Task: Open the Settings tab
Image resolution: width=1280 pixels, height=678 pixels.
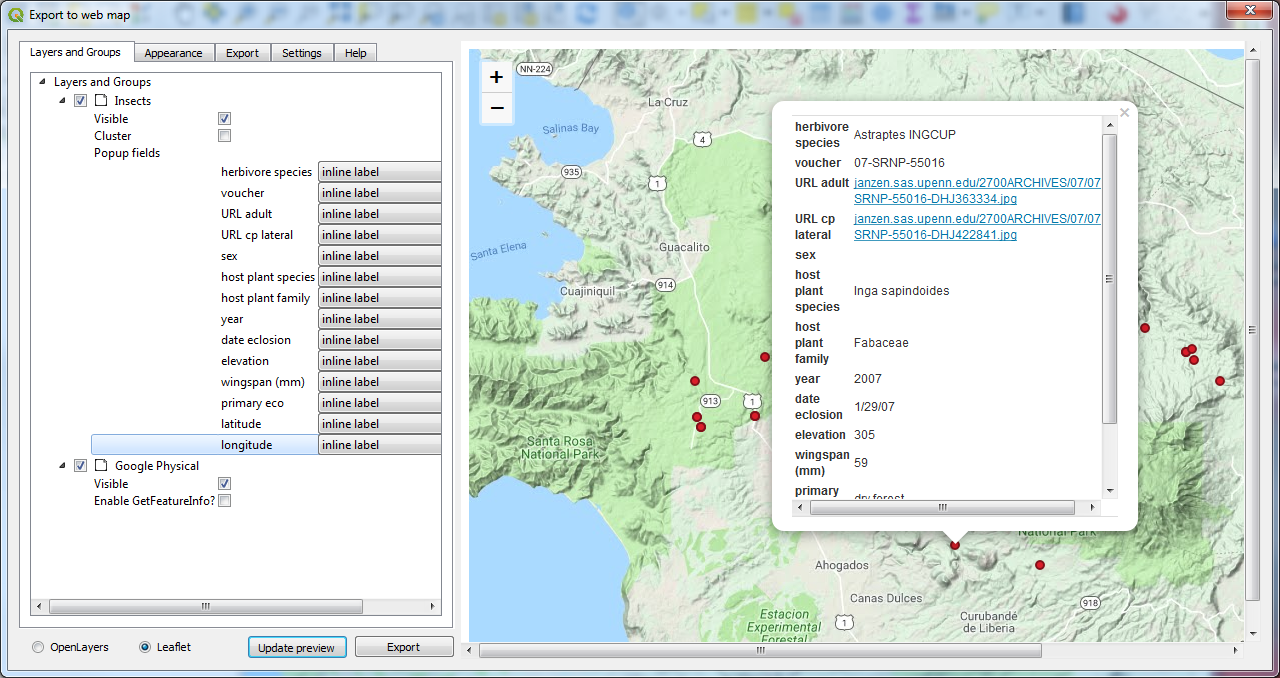Action: coord(301,53)
